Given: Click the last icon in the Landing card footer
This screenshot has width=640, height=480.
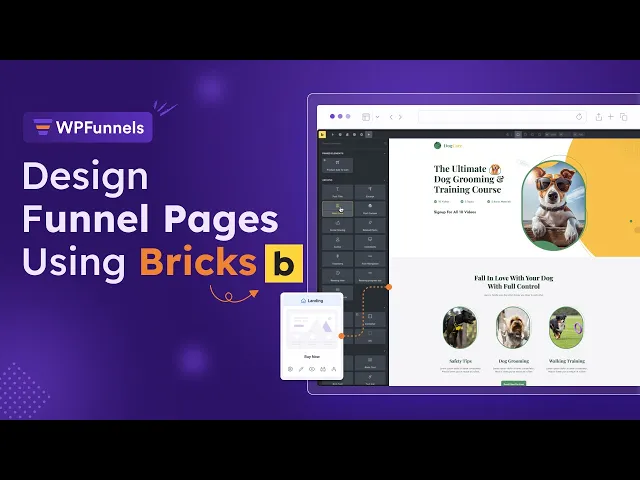Looking at the screenshot, I should [333, 369].
